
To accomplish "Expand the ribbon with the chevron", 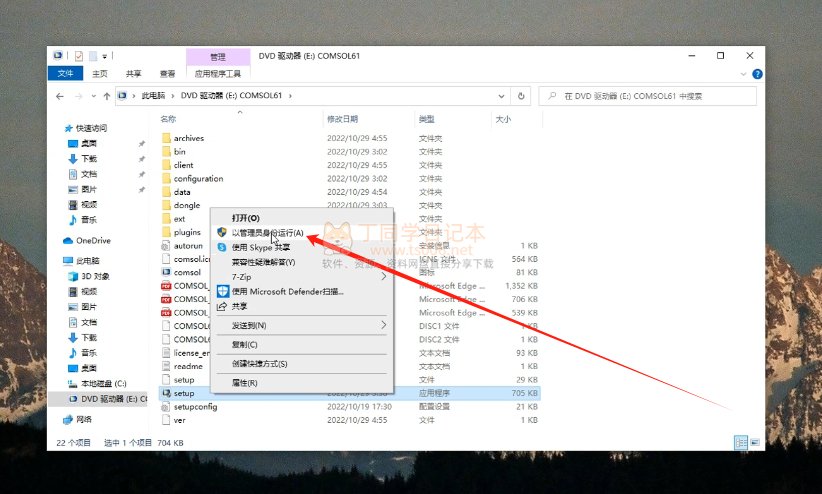I will pos(743,74).
